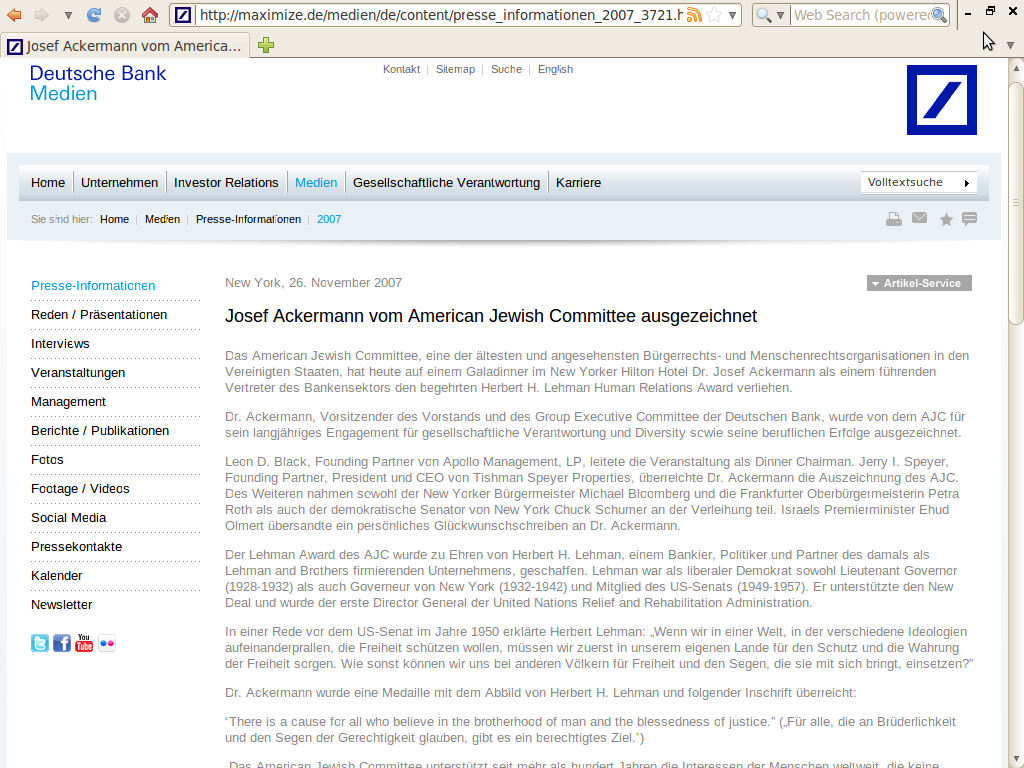Open Home in main navigation
This screenshot has height=768, width=1024.
pyautogui.click(x=48, y=183)
